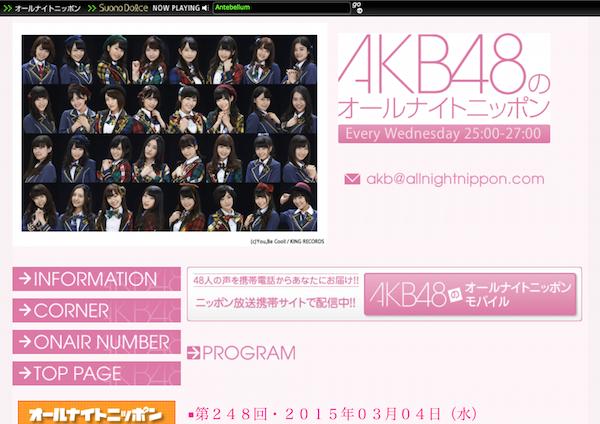600x424 pixels.
Task: Go to TOP PAGE menu item
Action: click(x=96, y=373)
